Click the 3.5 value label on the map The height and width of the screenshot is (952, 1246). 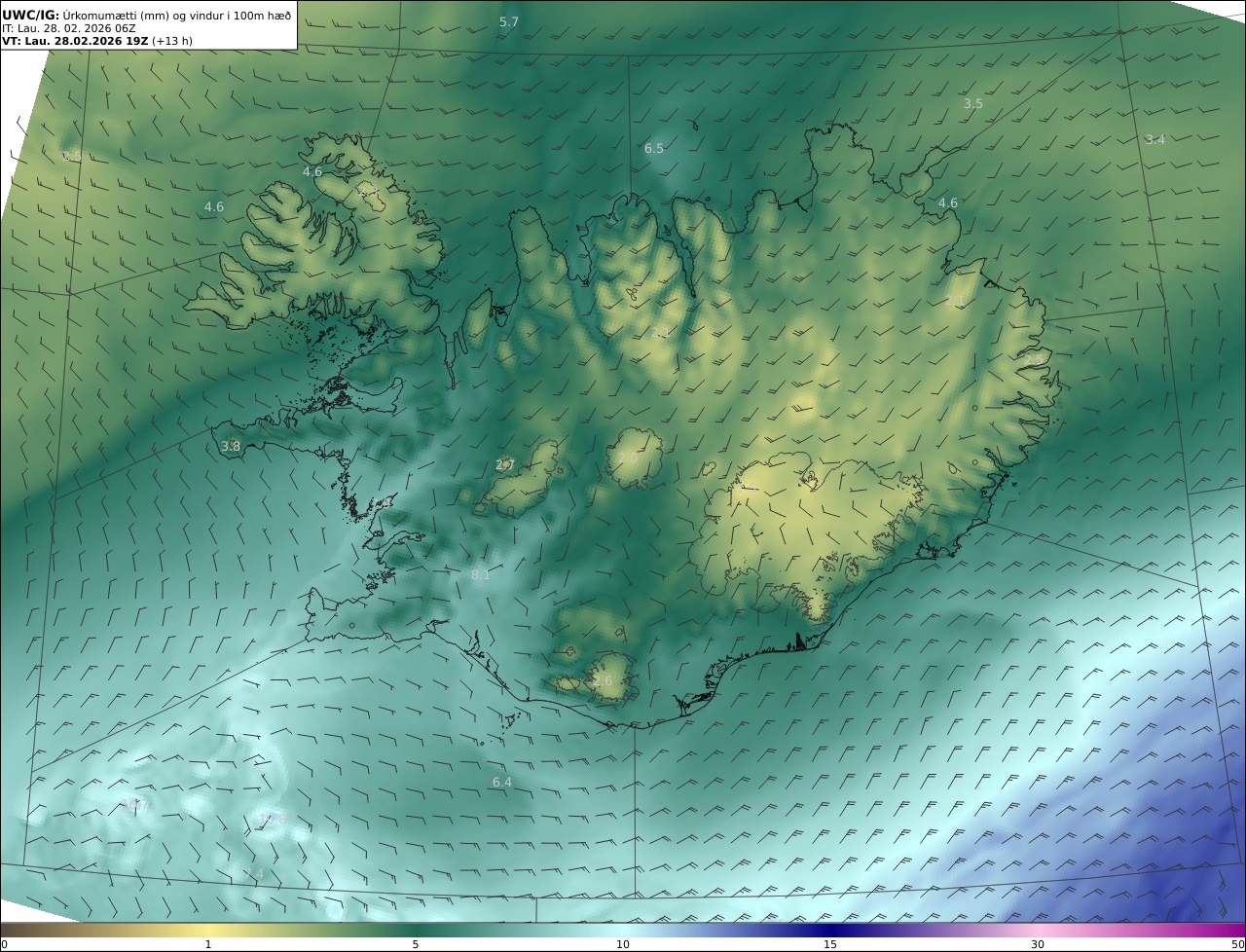[973, 103]
